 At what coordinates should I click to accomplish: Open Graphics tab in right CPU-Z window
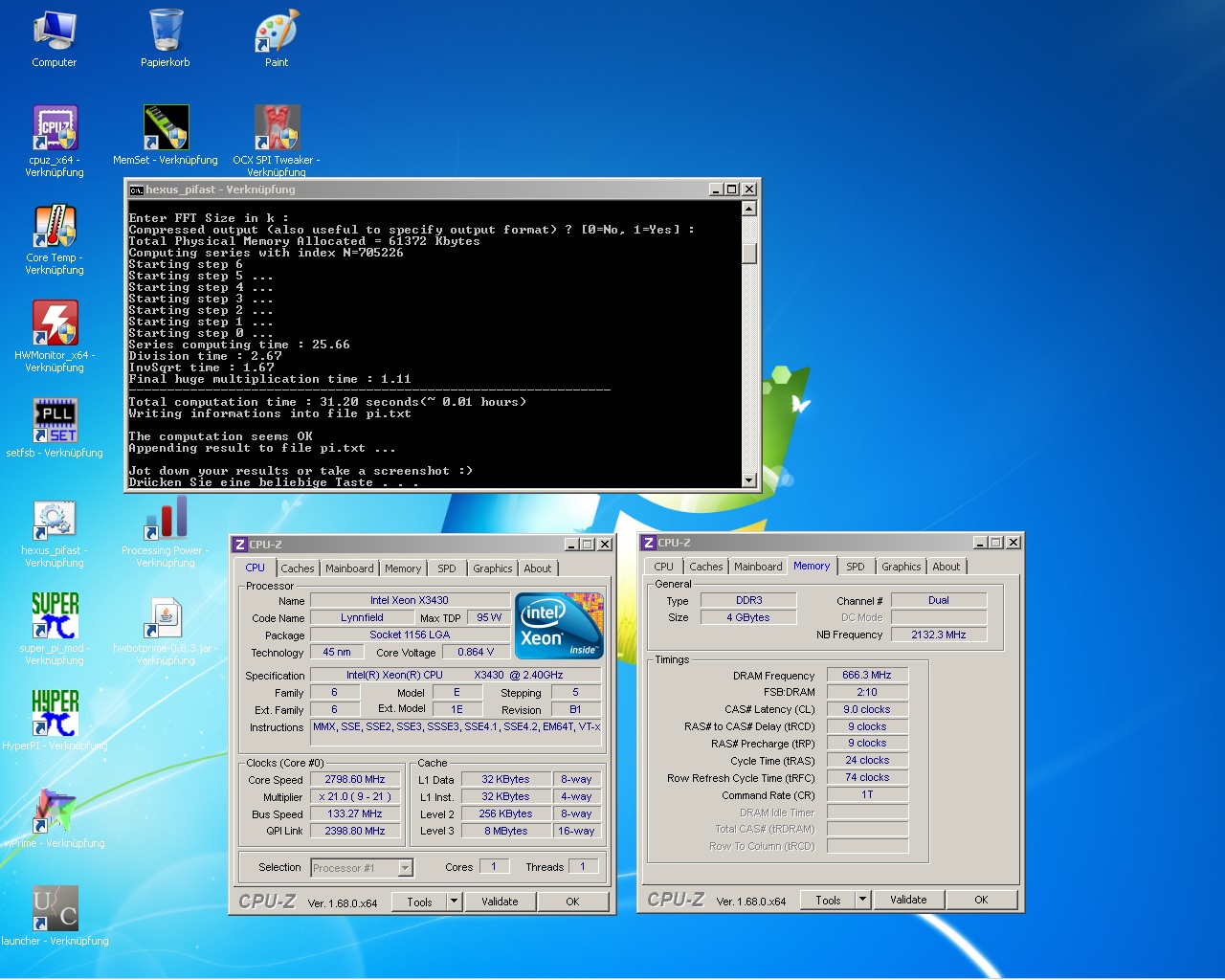[x=902, y=567]
